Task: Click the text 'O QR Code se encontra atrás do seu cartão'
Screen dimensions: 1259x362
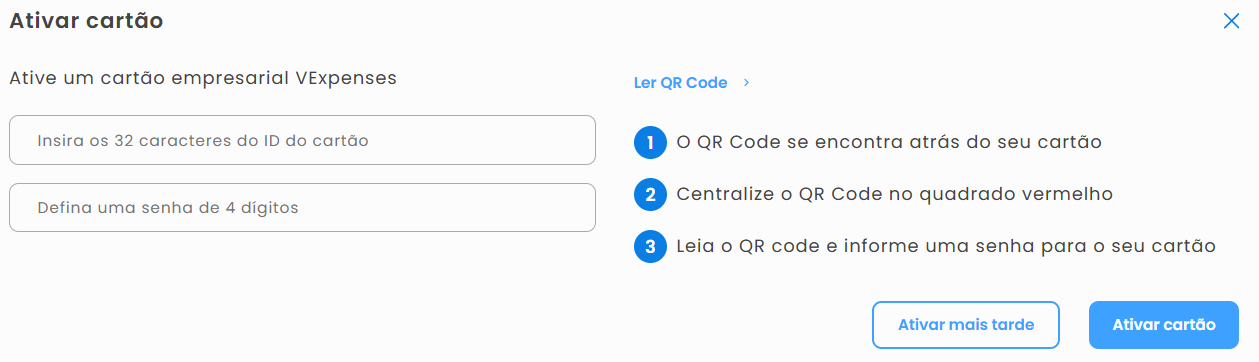Action: [x=889, y=142]
